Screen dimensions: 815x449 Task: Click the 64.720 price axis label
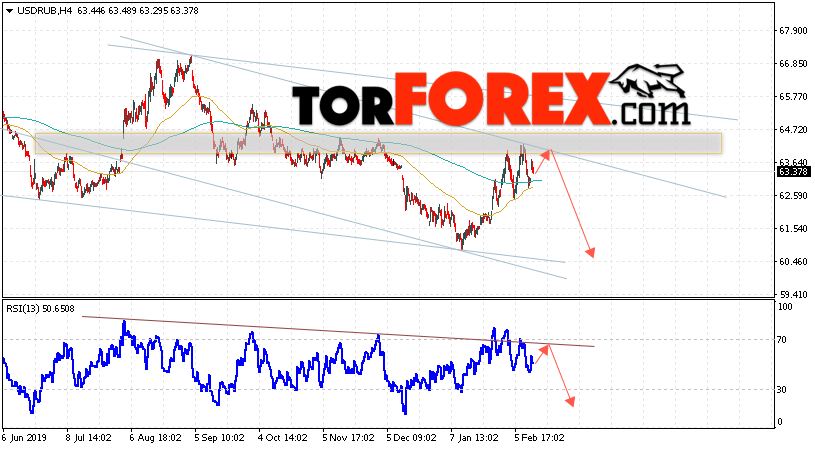tap(793, 129)
